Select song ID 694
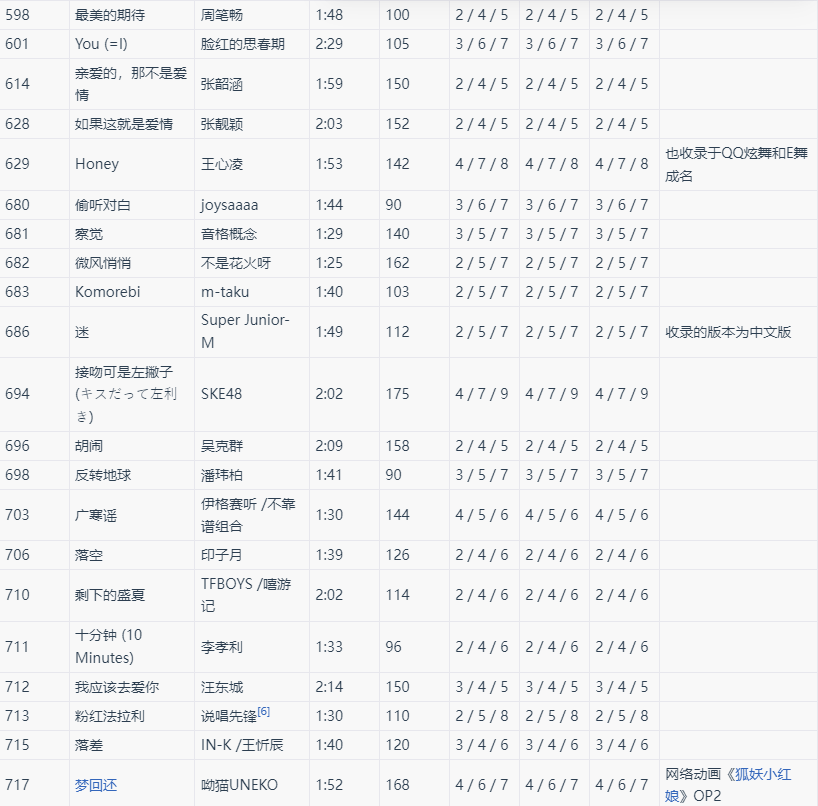The height and width of the screenshot is (806, 818). click(x=17, y=394)
